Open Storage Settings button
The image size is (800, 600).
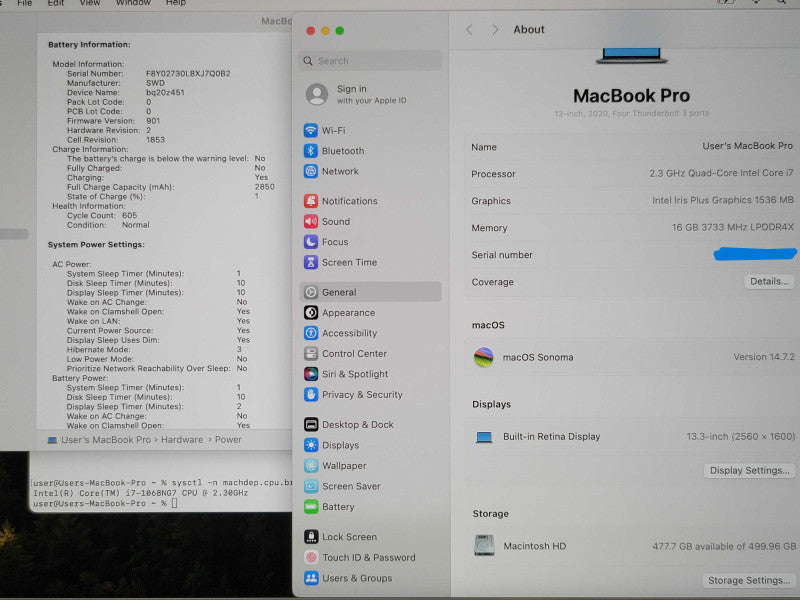[748, 580]
